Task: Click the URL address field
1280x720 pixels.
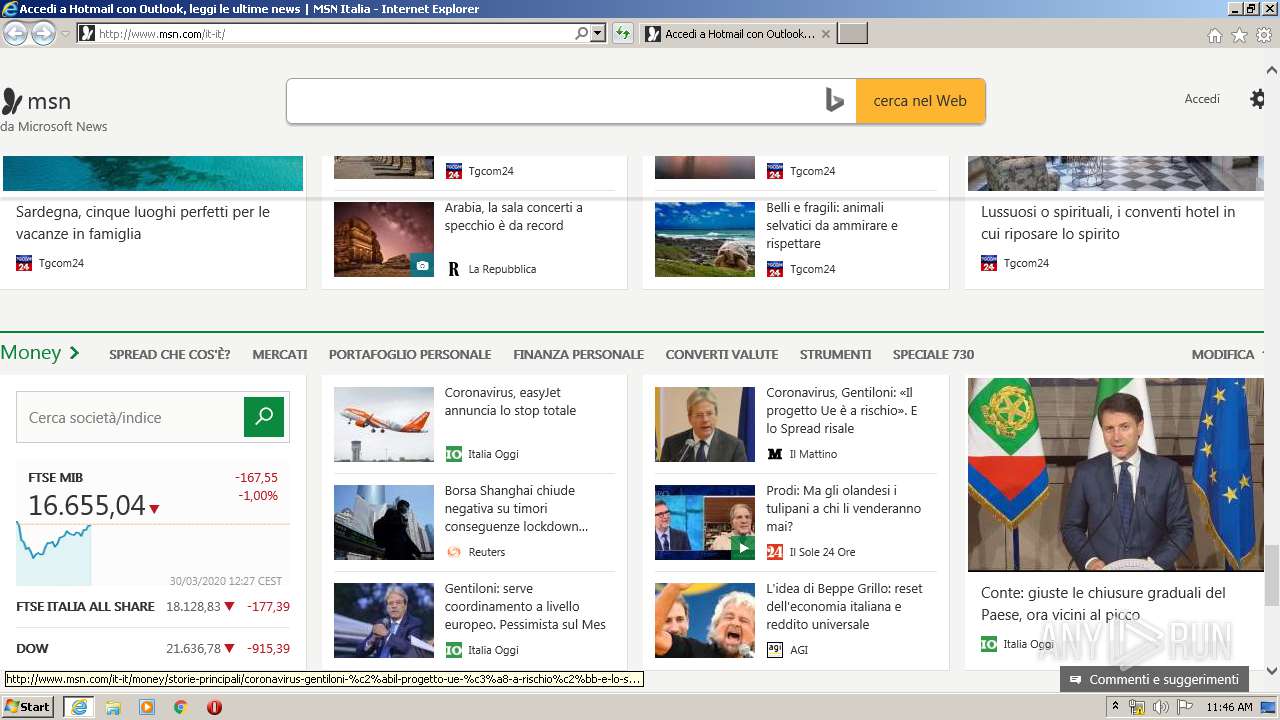Action: [x=333, y=34]
